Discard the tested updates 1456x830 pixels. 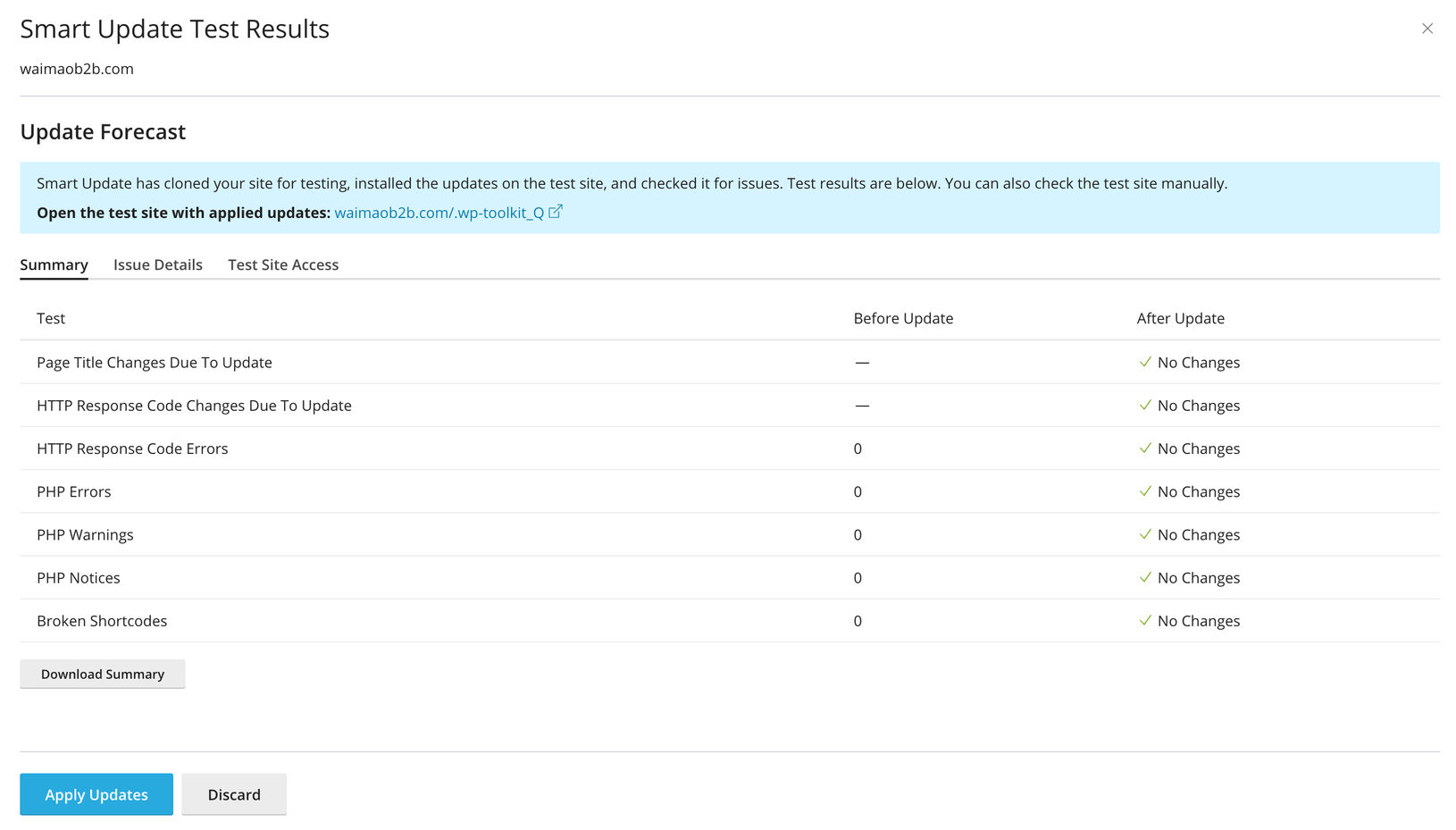(x=234, y=794)
